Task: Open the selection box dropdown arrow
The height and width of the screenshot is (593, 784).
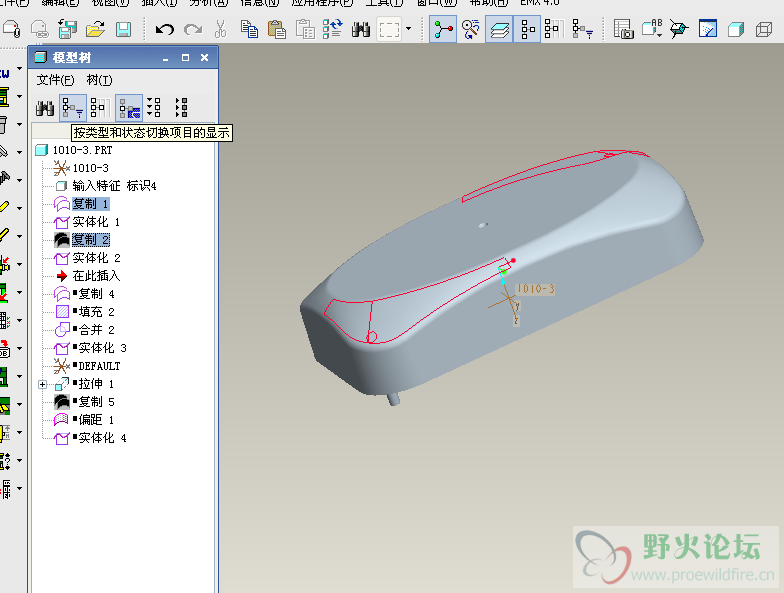Action: pyautogui.click(x=408, y=29)
